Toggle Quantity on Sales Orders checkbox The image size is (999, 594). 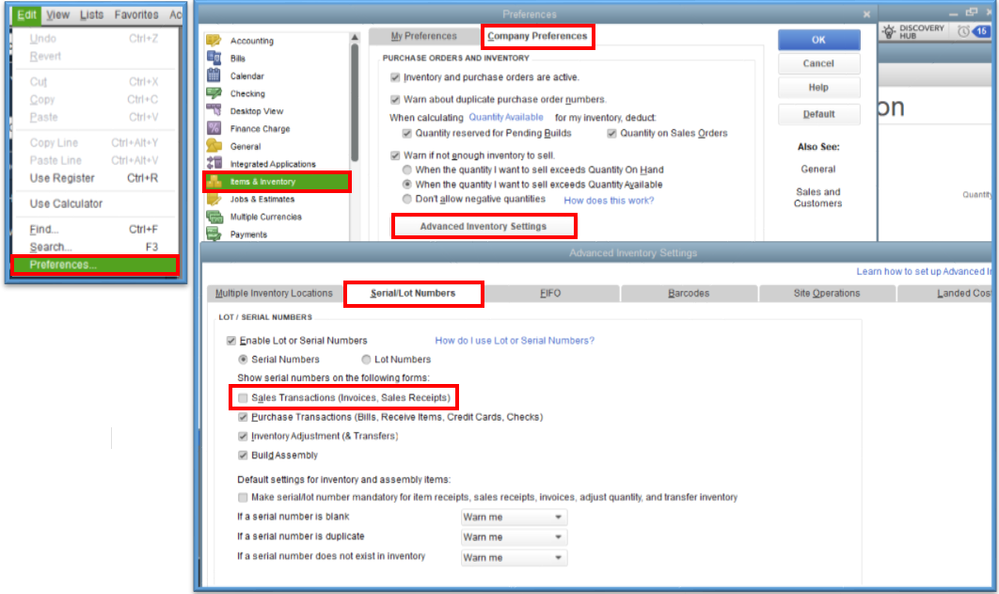(612, 133)
